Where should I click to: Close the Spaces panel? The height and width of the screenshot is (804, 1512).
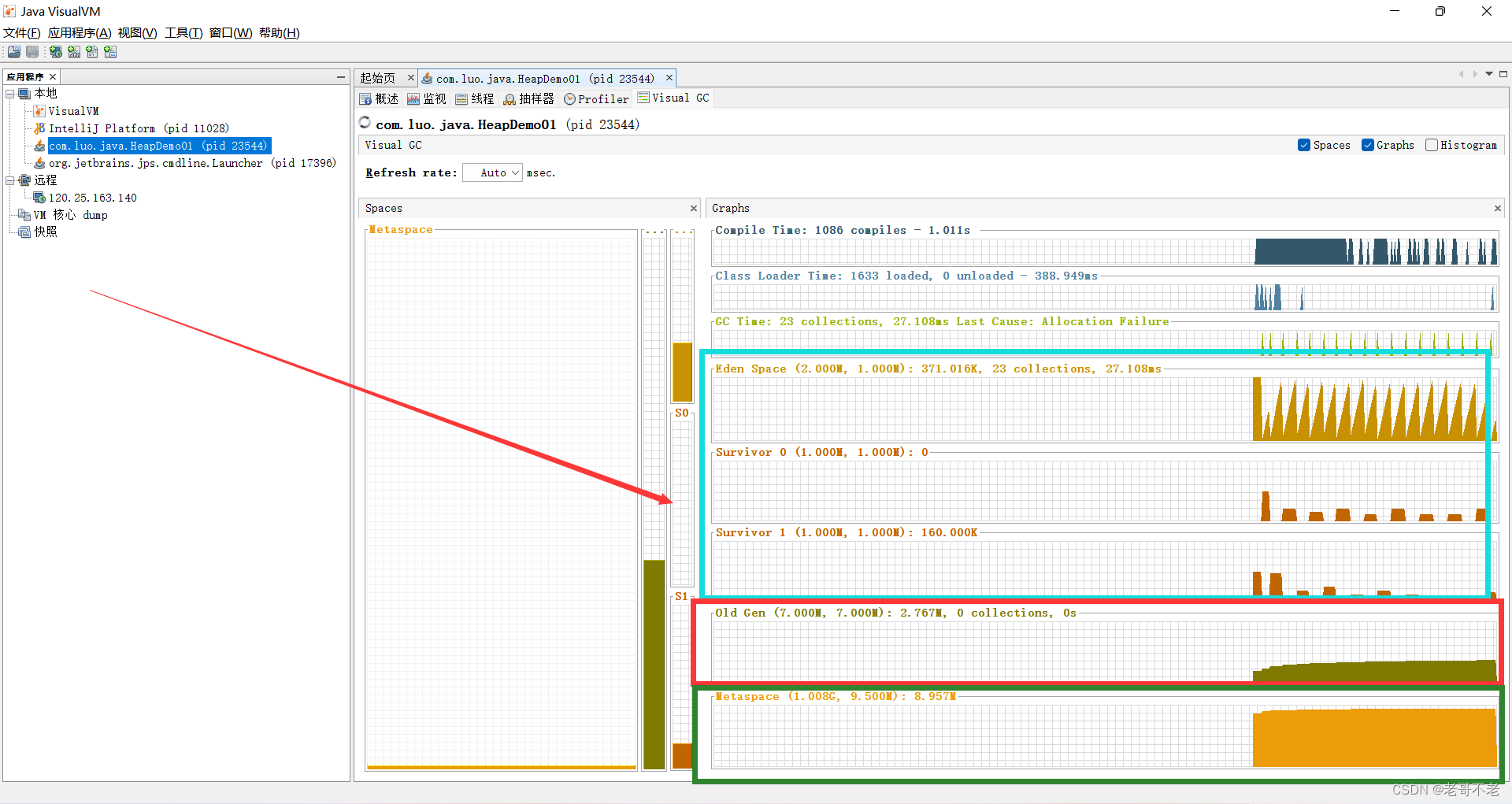click(x=694, y=208)
